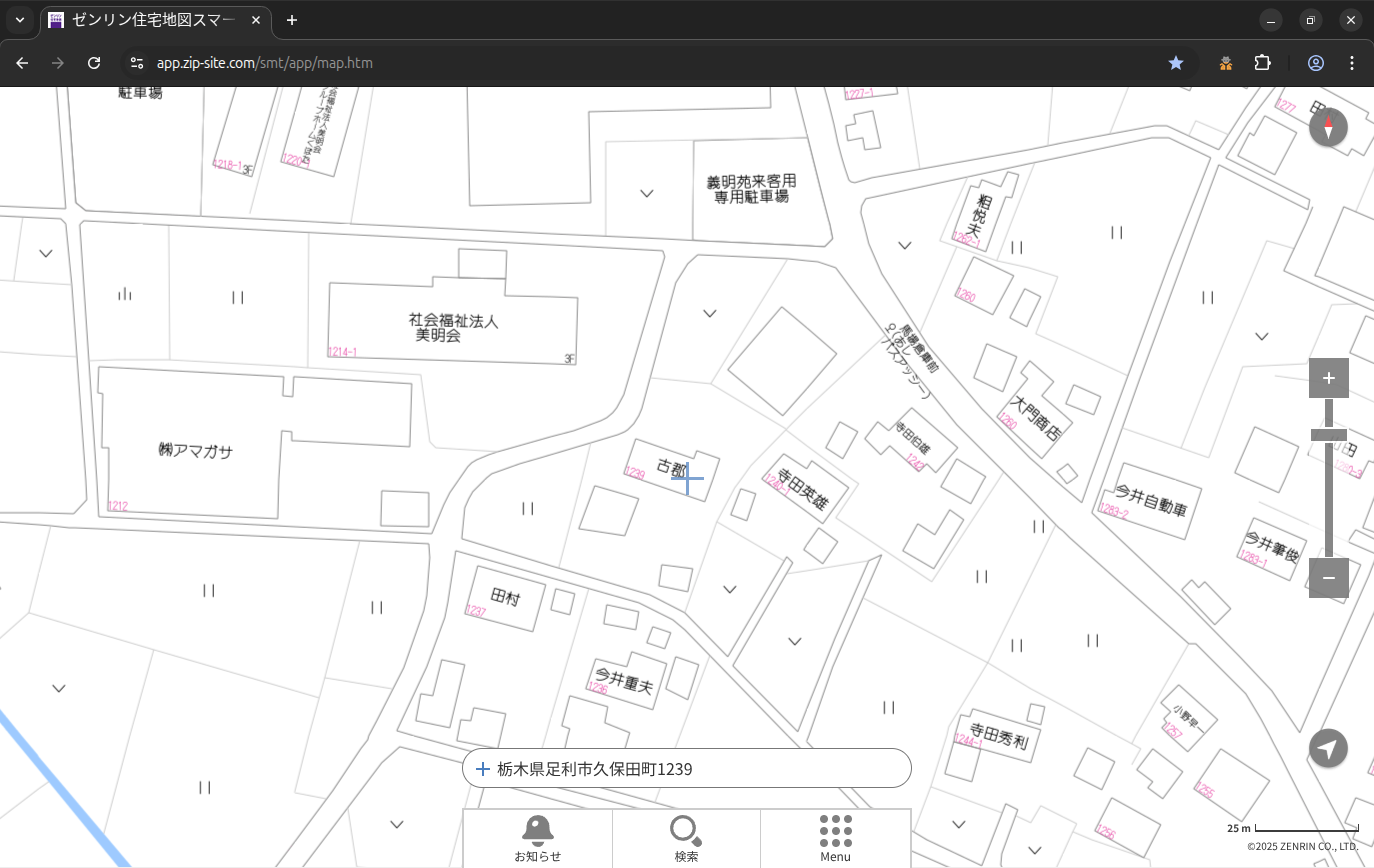Go back to previous page
This screenshot has width=1374, height=868.
(22, 63)
